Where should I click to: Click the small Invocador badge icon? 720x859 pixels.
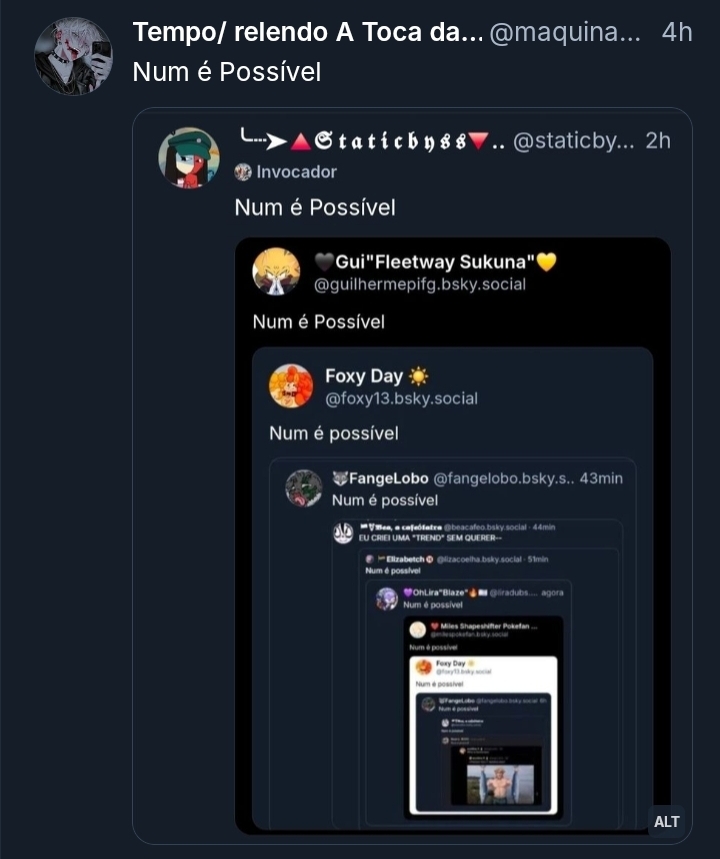(x=243, y=172)
